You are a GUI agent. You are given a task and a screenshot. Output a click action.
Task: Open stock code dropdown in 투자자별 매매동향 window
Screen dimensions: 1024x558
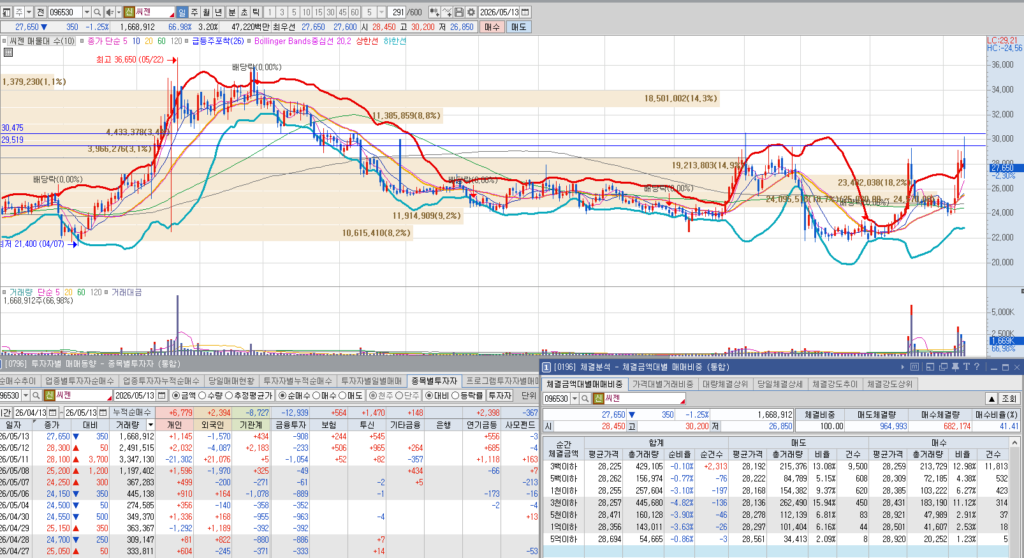click(x=25, y=396)
